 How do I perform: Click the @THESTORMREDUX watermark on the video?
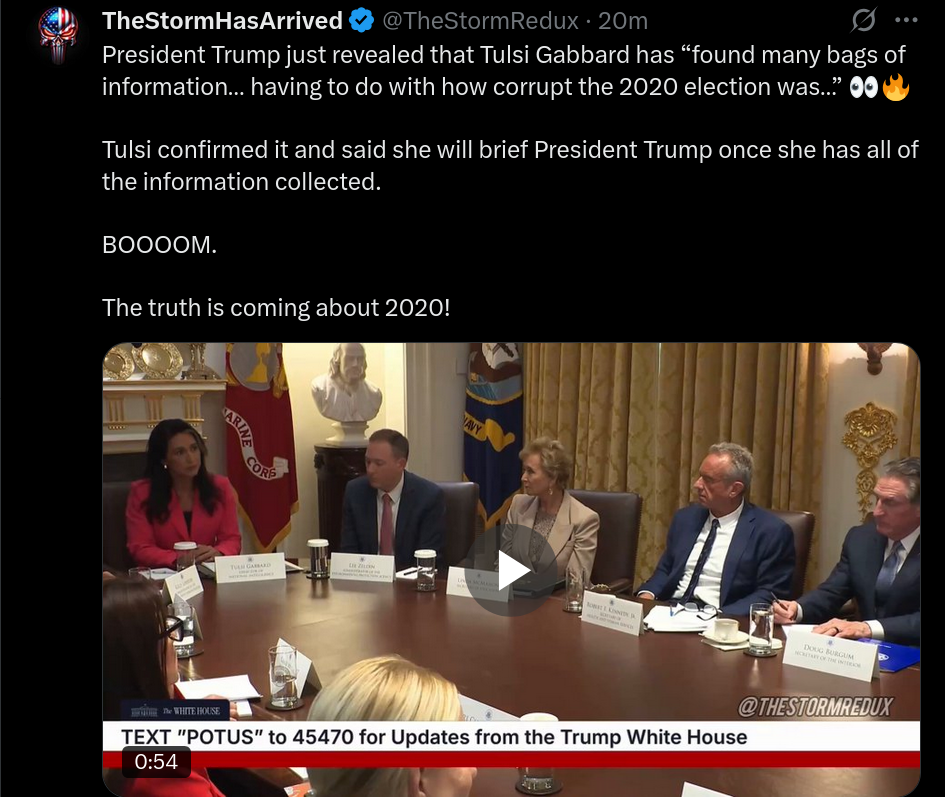pyautogui.click(x=815, y=707)
